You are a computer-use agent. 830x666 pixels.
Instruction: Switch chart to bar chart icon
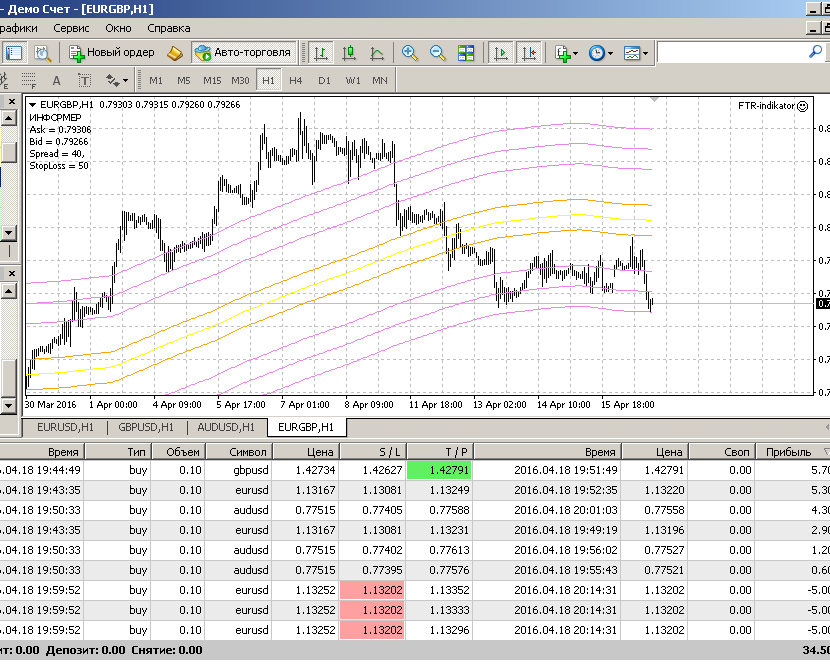[321, 53]
